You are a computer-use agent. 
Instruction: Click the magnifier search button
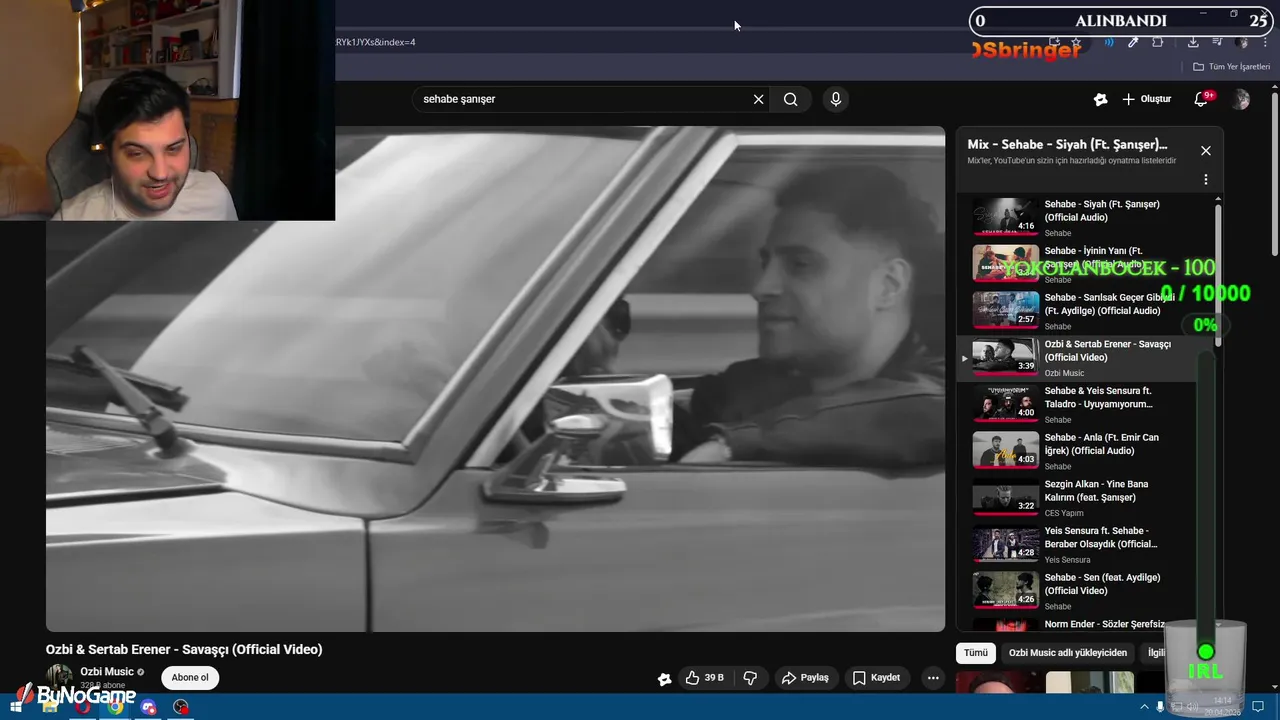pos(791,99)
